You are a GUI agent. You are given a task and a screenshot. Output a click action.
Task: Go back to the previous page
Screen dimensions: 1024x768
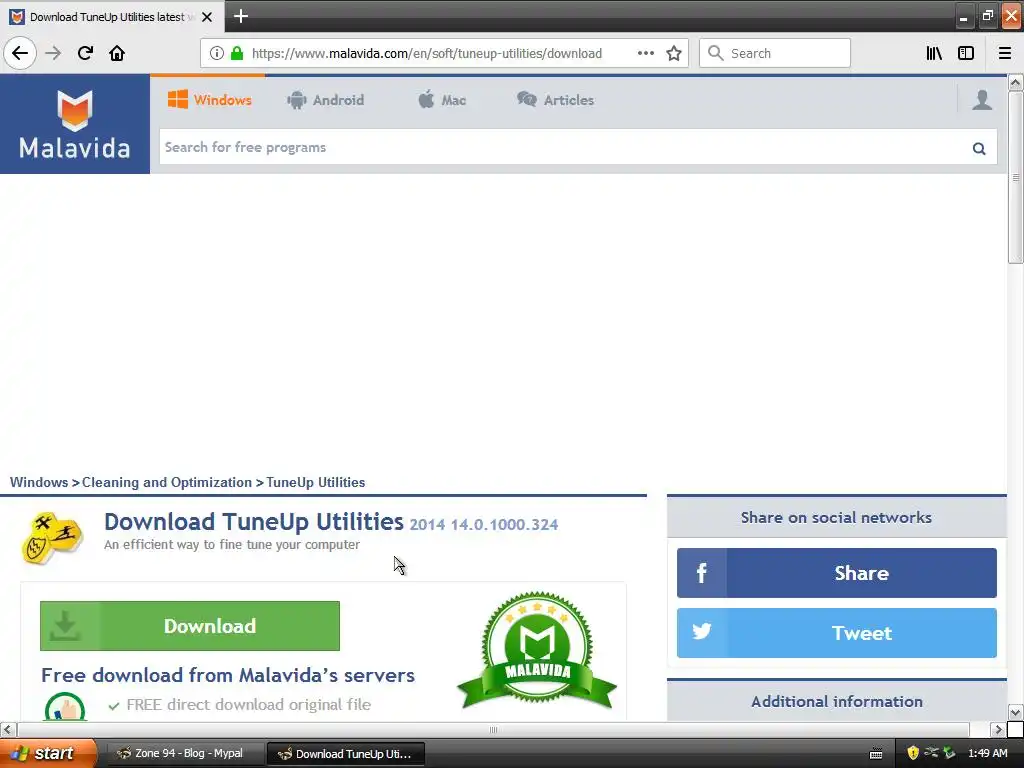pos(20,53)
